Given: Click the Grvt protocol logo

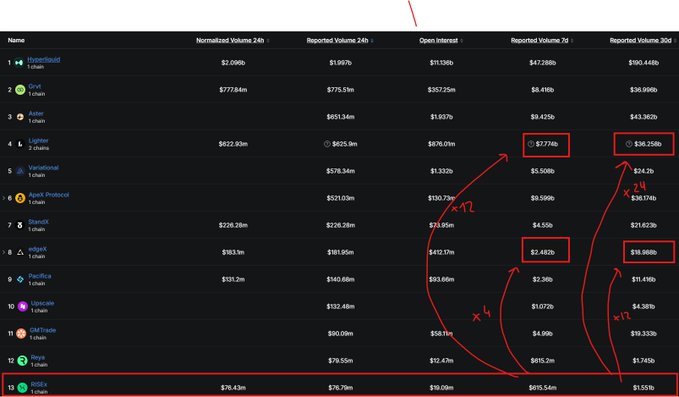Looking at the screenshot, I should coord(20,90).
